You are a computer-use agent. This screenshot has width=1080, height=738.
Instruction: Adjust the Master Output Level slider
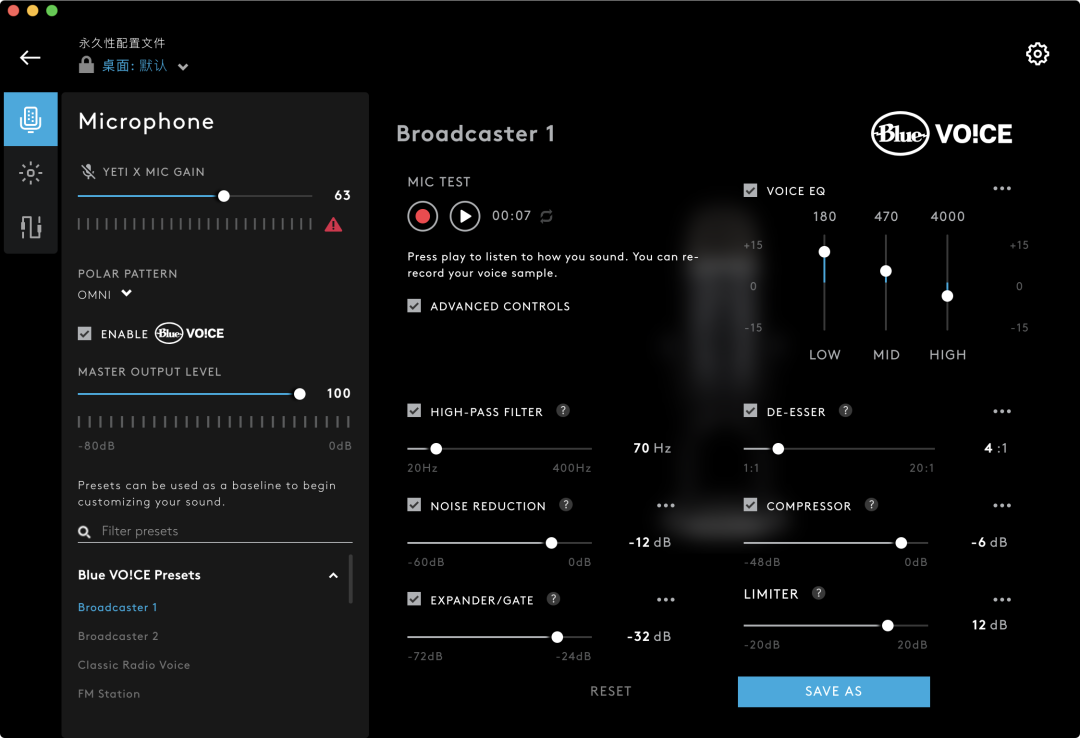click(191, 394)
